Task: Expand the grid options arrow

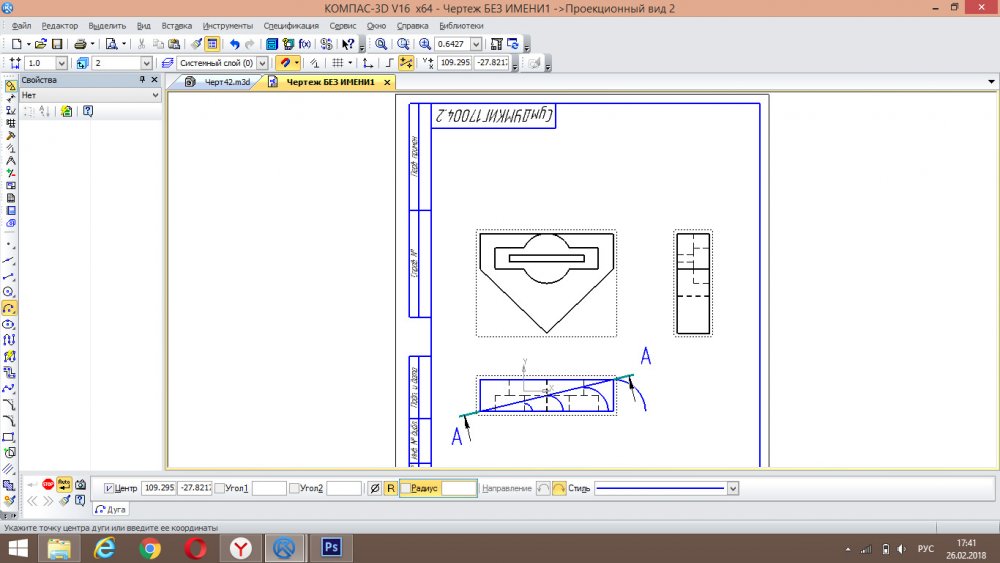Action: 349,62
